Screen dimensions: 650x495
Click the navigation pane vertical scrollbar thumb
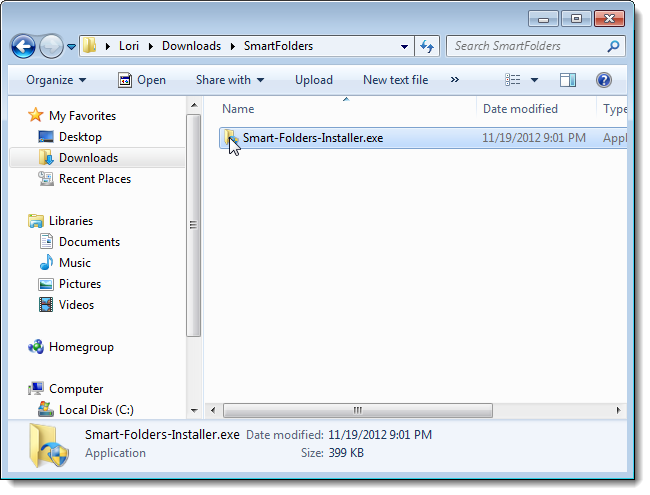(x=194, y=225)
